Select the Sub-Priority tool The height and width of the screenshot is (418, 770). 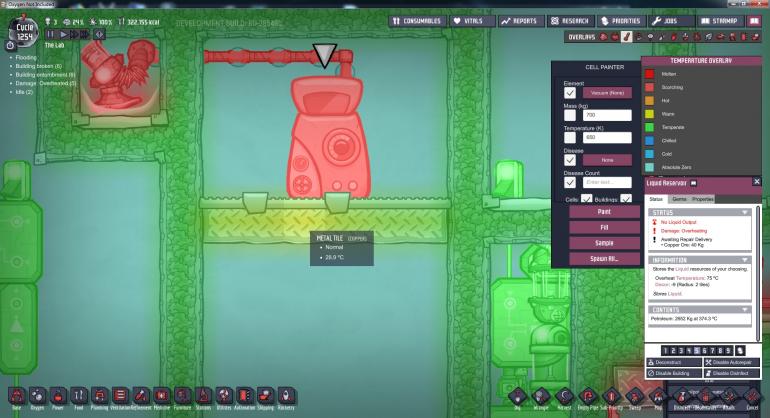coord(611,396)
